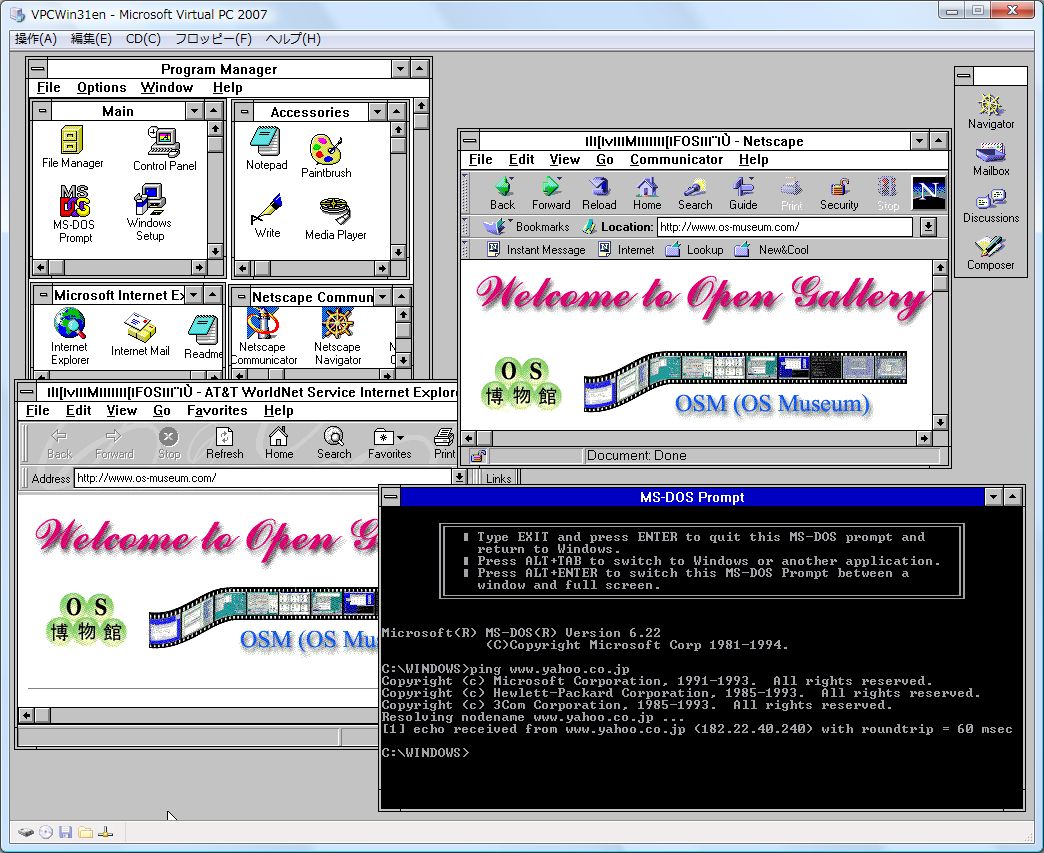Click Search in Netscape toolbar
This screenshot has width=1044, height=853.
[695, 194]
